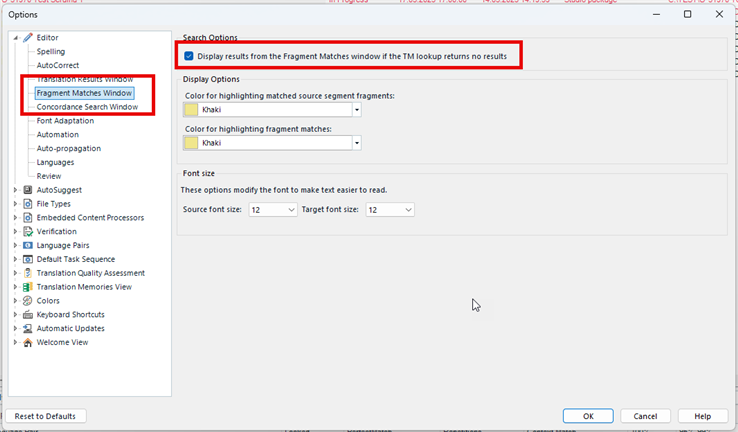The image size is (738, 432).
Task: Select Fragment Matches Window tree item
Action: coord(84,93)
